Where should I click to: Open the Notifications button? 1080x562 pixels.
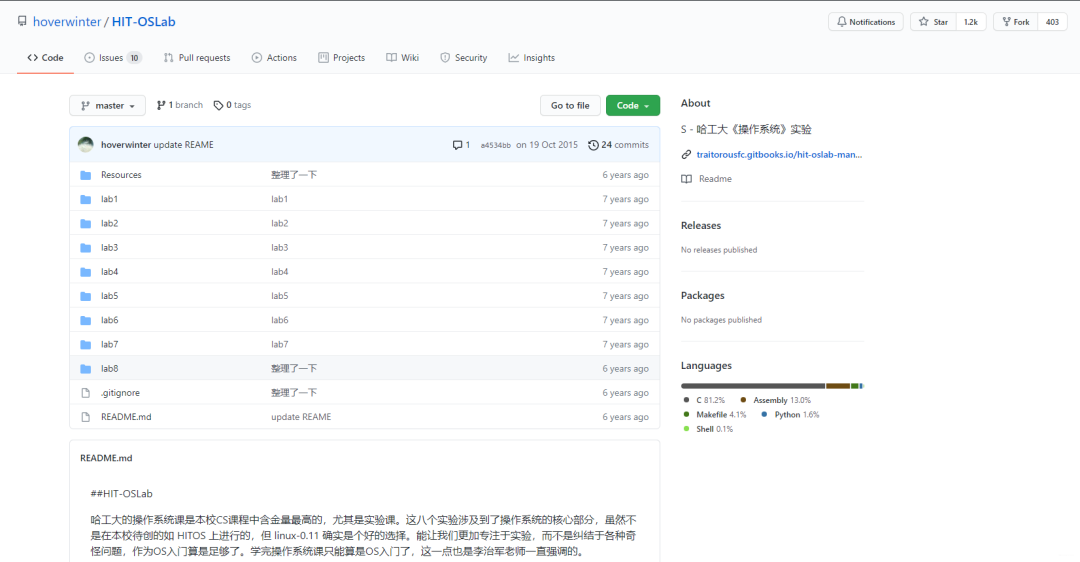pos(866,22)
